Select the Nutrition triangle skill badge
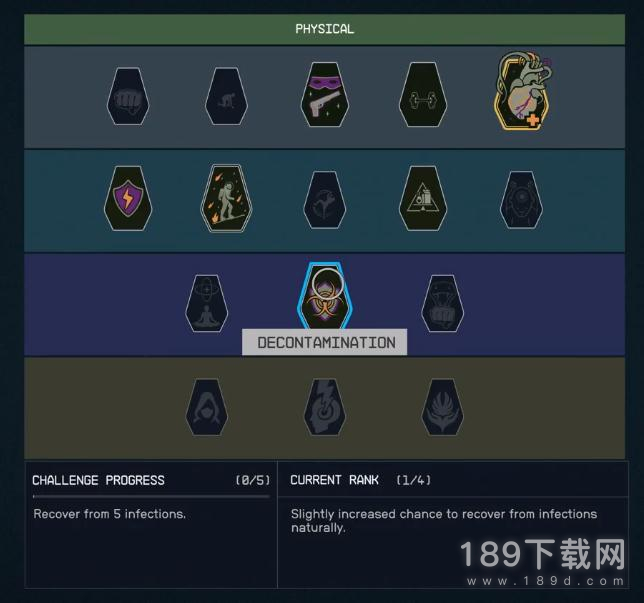644x603 pixels. [423, 198]
